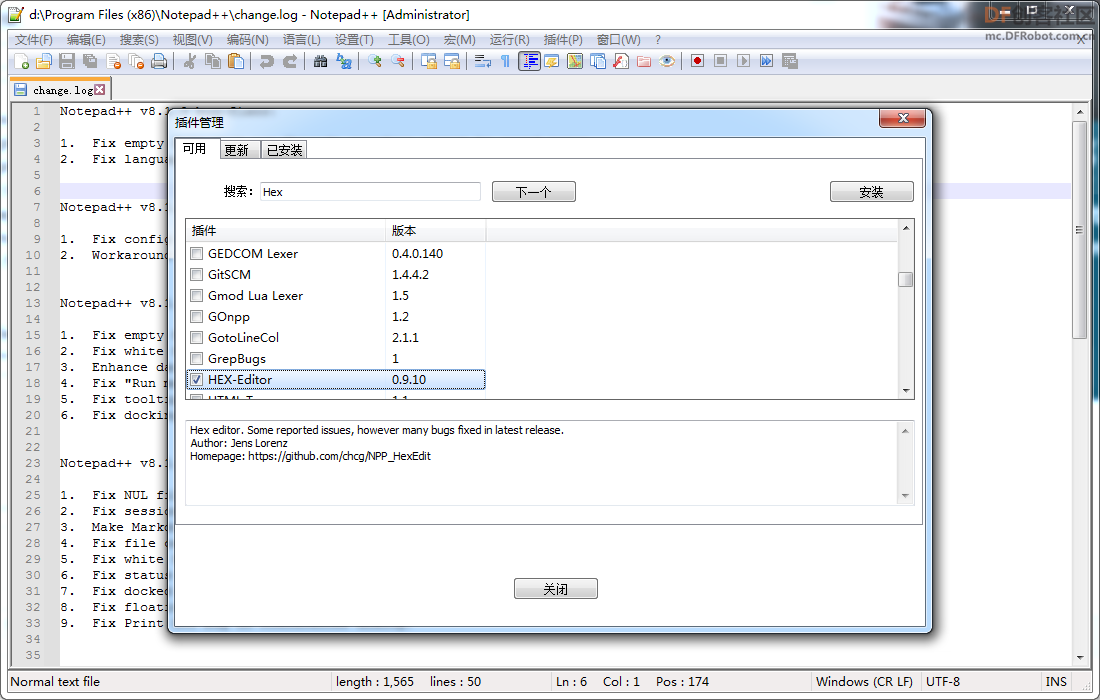Check the GrepBugs plugin box
This screenshot has height=700, width=1100.
(196, 359)
